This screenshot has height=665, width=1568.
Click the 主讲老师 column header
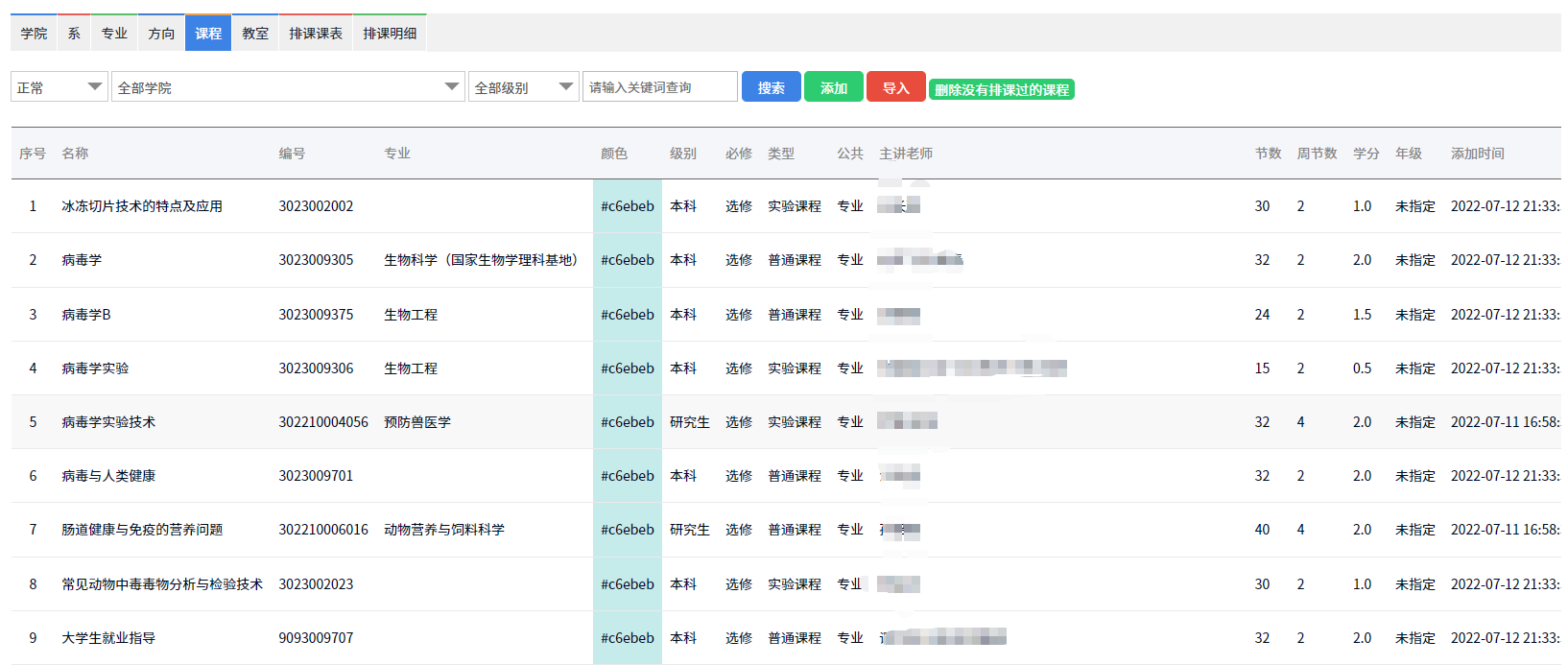[906, 154]
